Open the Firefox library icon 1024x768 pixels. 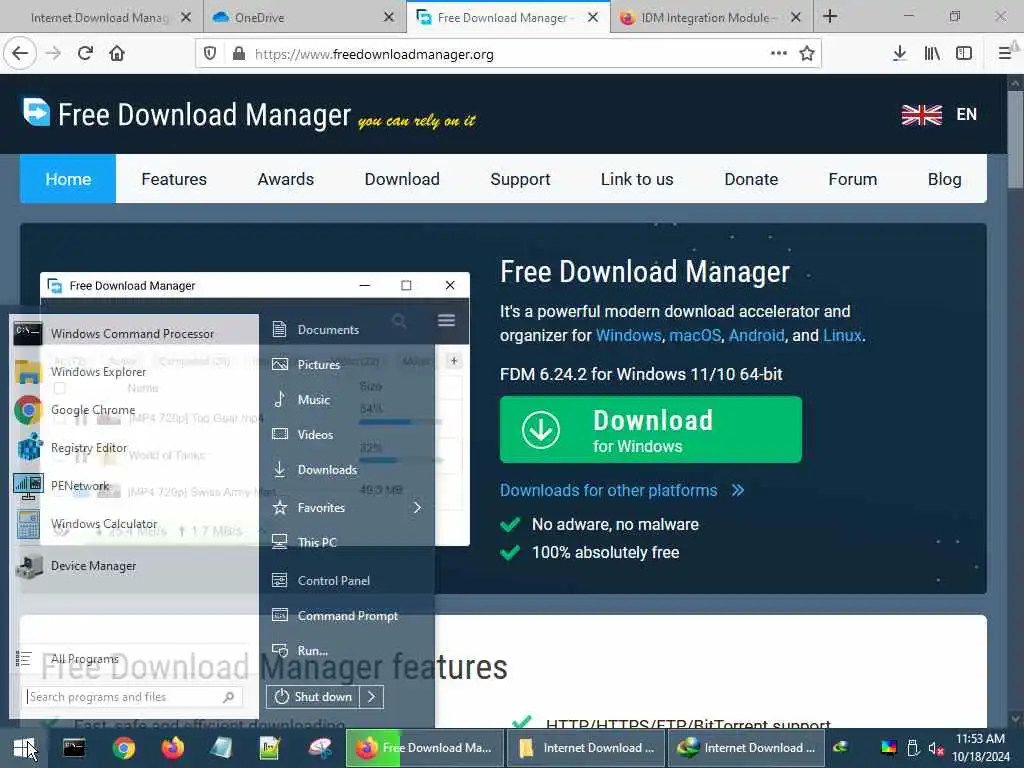point(932,54)
